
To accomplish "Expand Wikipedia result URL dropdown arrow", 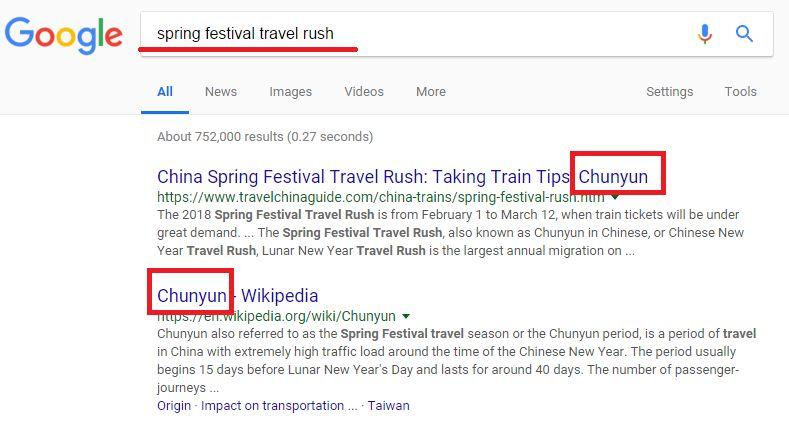I will pyautogui.click(x=406, y=316).
